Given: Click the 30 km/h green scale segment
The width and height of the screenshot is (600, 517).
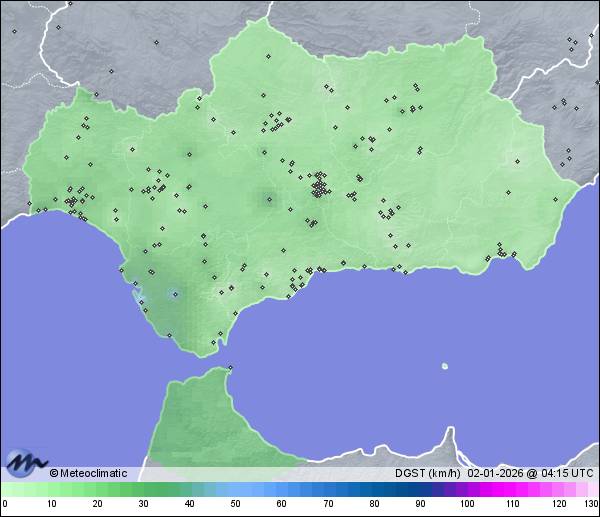Looking at the screenshot, I should coord(143,489).
